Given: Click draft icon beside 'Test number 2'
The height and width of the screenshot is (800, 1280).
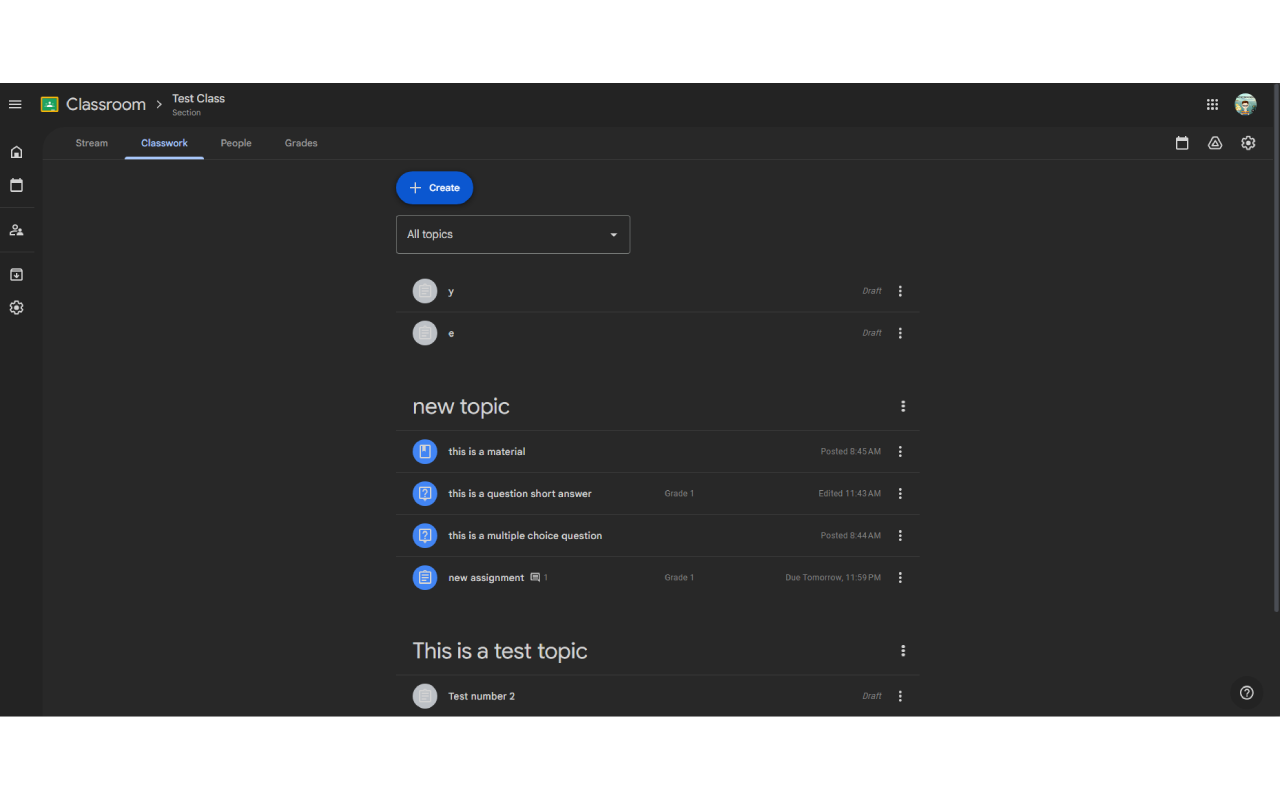Looking at the screenshot, I should (425, 696).
